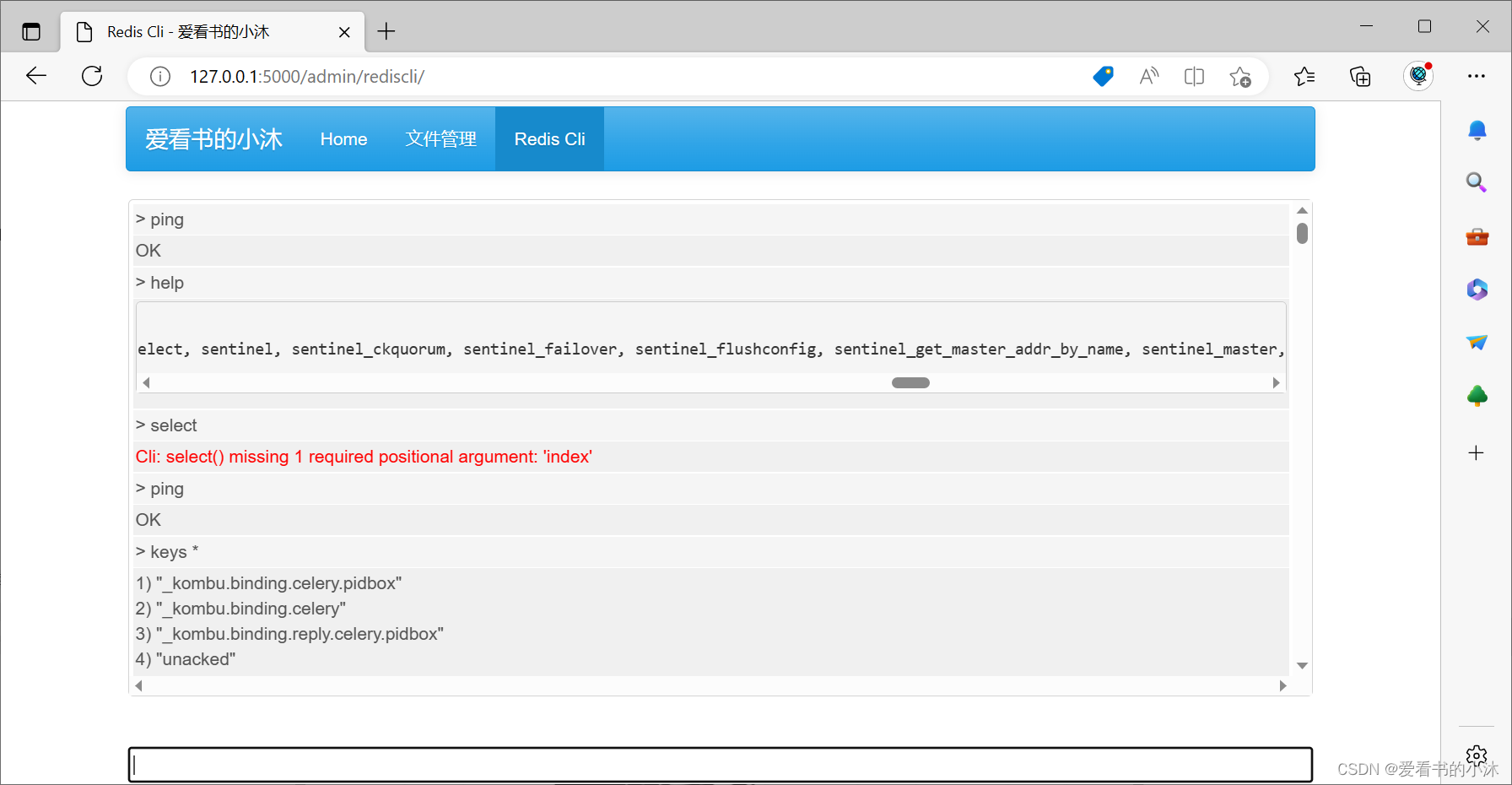Go back to the previous page

pos(36,76)
